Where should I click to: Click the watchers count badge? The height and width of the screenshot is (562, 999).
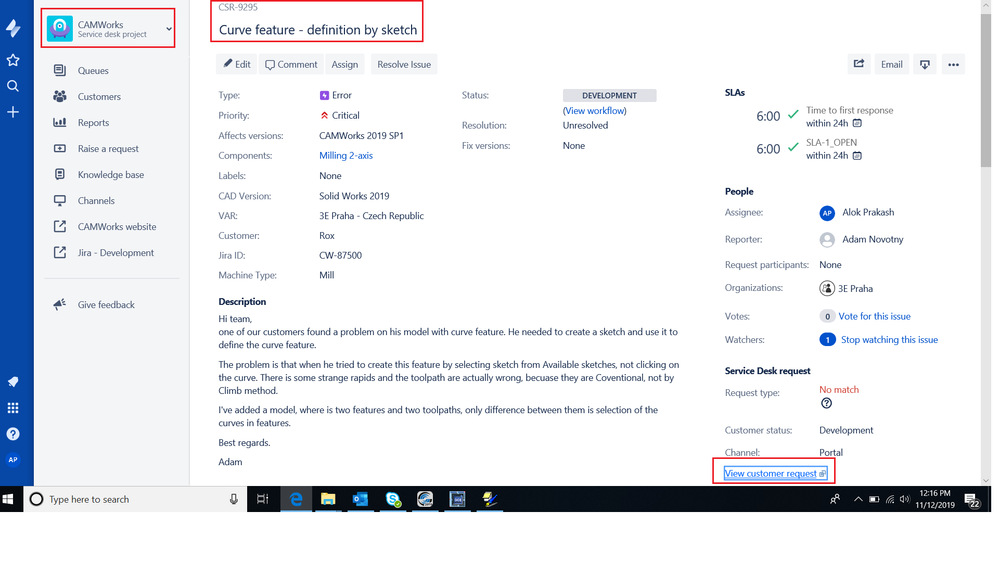coord(827,340)
